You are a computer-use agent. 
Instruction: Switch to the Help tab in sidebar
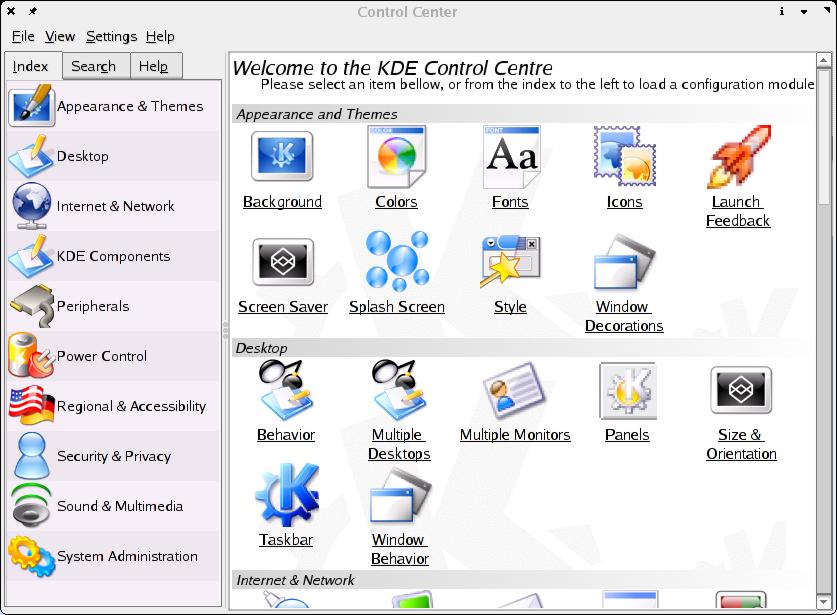pos(155,66)
